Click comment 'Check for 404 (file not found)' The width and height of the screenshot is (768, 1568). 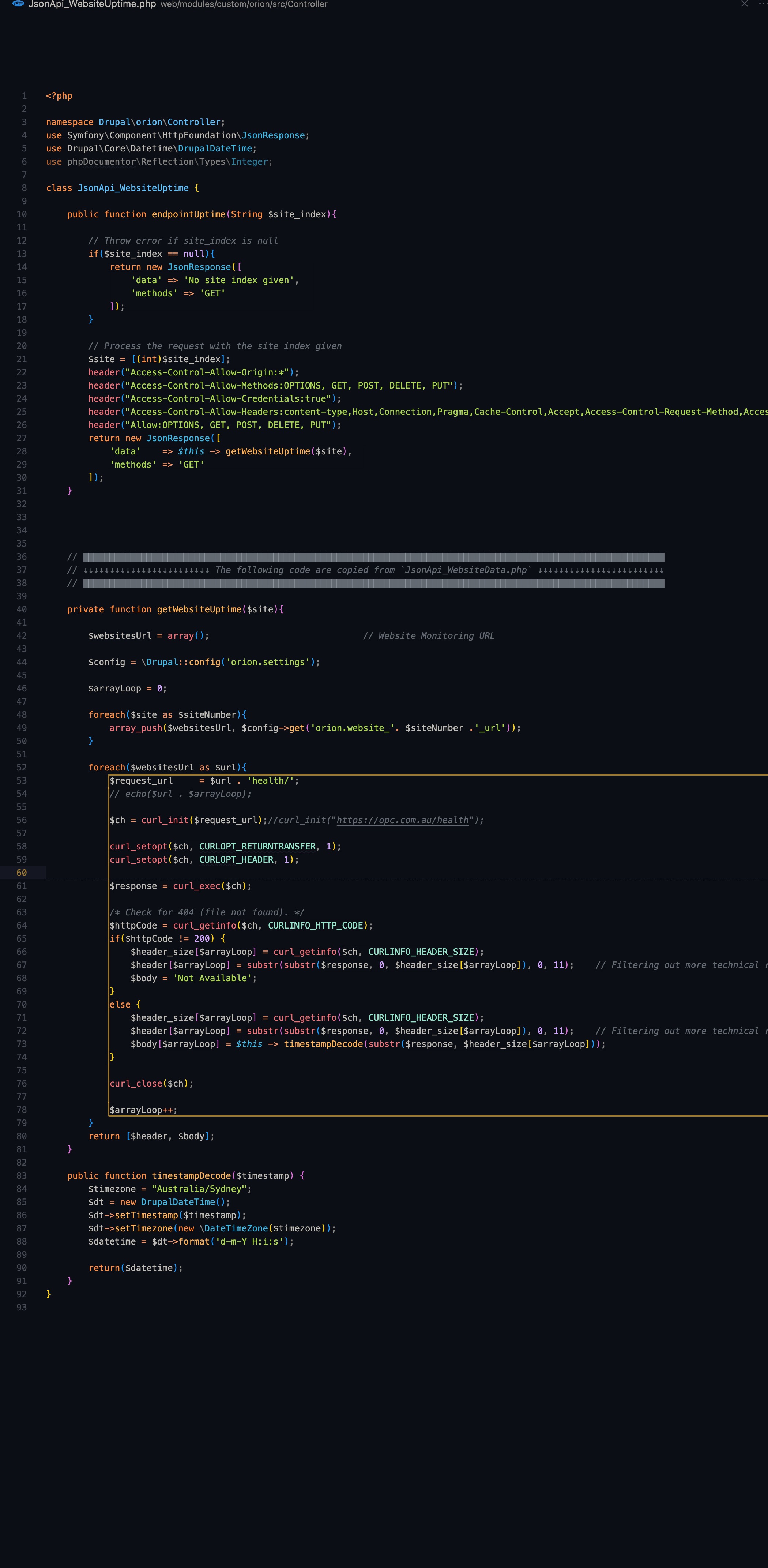207,912
